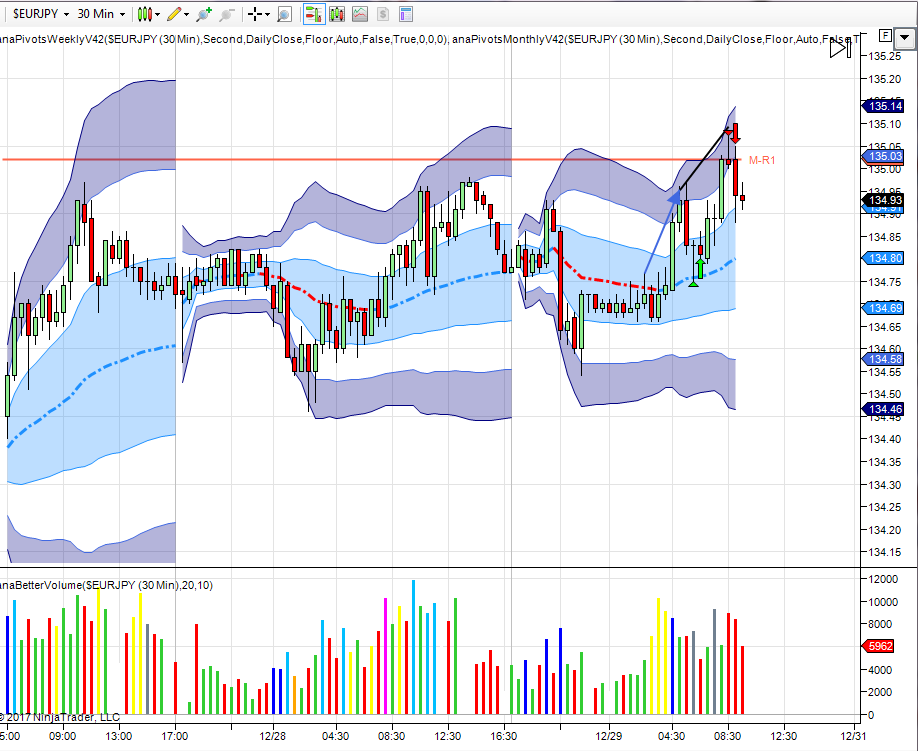The image size is (918, 751).
Task: Click the magenta volume bar
Action: 385,656
